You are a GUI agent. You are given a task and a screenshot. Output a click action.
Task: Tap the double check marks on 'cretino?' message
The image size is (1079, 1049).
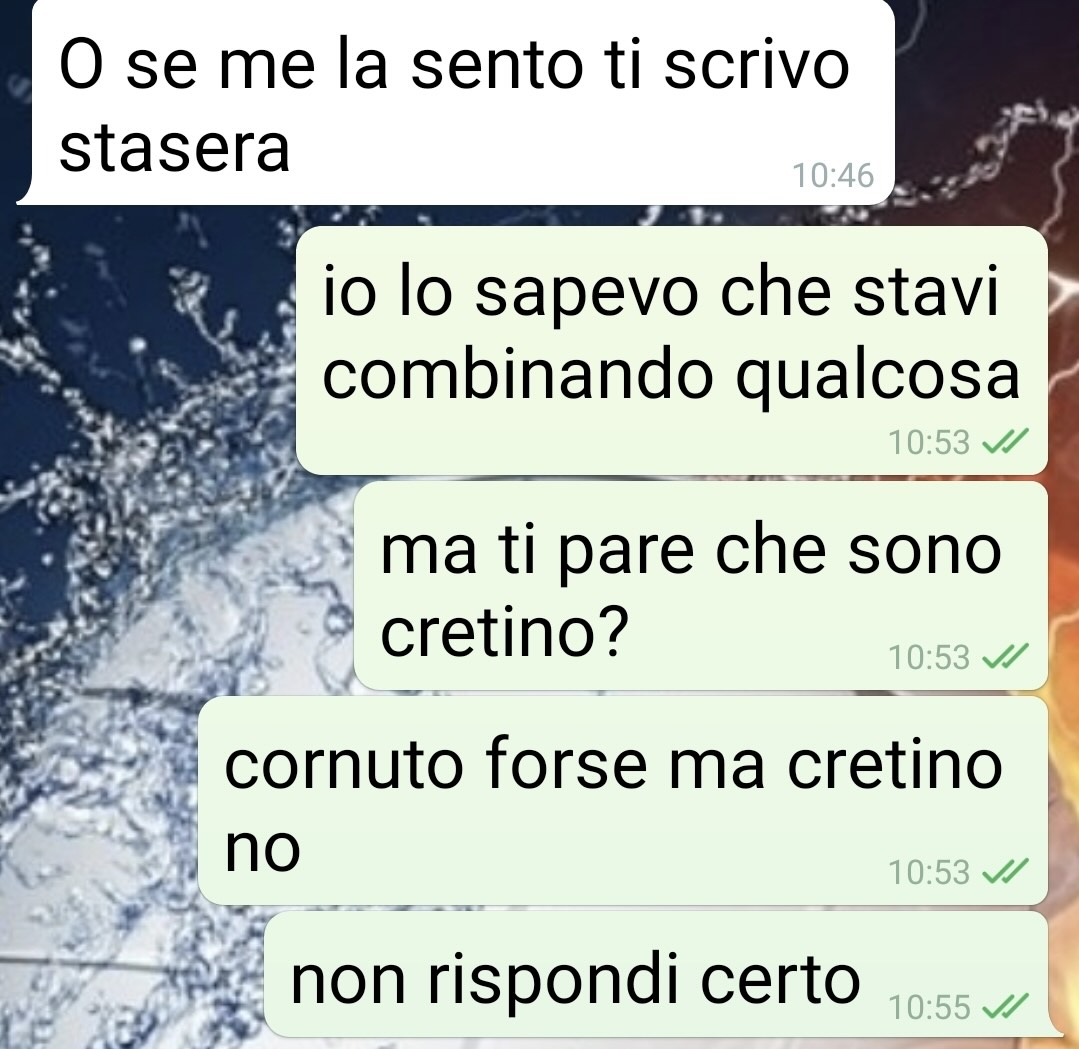click(1005, 656)
